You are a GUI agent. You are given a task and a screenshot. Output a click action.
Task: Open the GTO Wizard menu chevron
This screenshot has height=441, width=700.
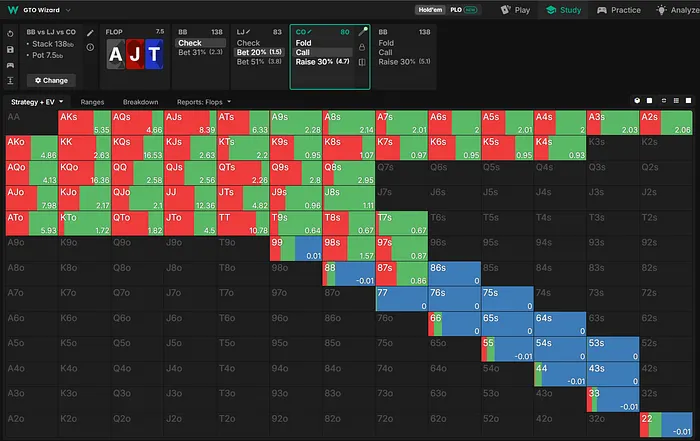point(68,10)
